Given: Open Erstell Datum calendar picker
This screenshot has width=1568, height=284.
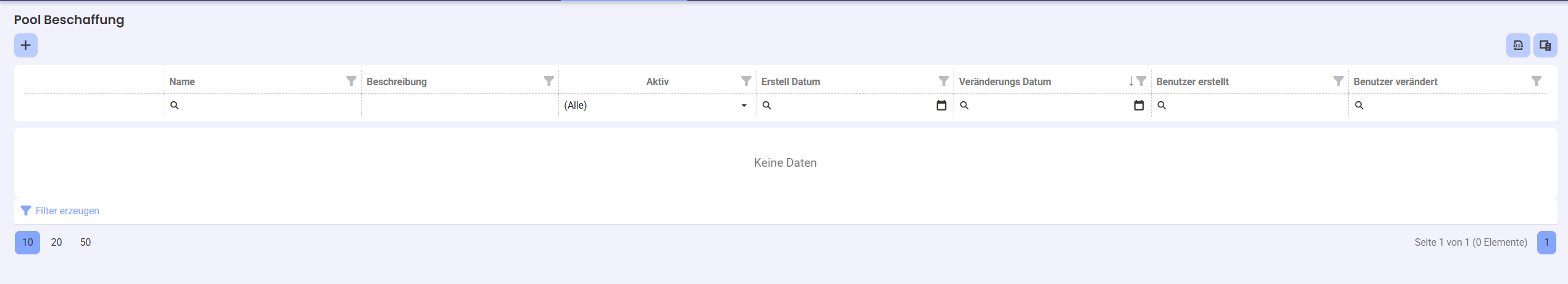Looking at the screenshot, I should click(941, 106).
